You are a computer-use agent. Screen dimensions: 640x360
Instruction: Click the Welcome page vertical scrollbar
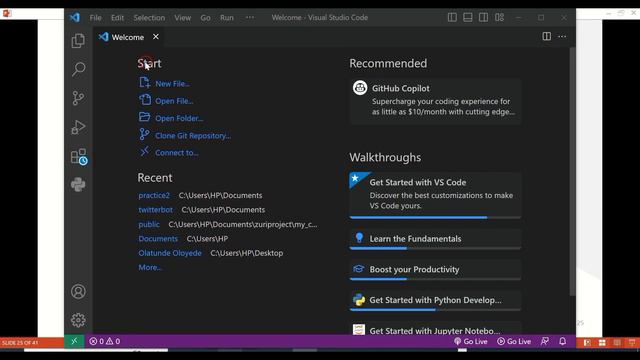point(572,171)
